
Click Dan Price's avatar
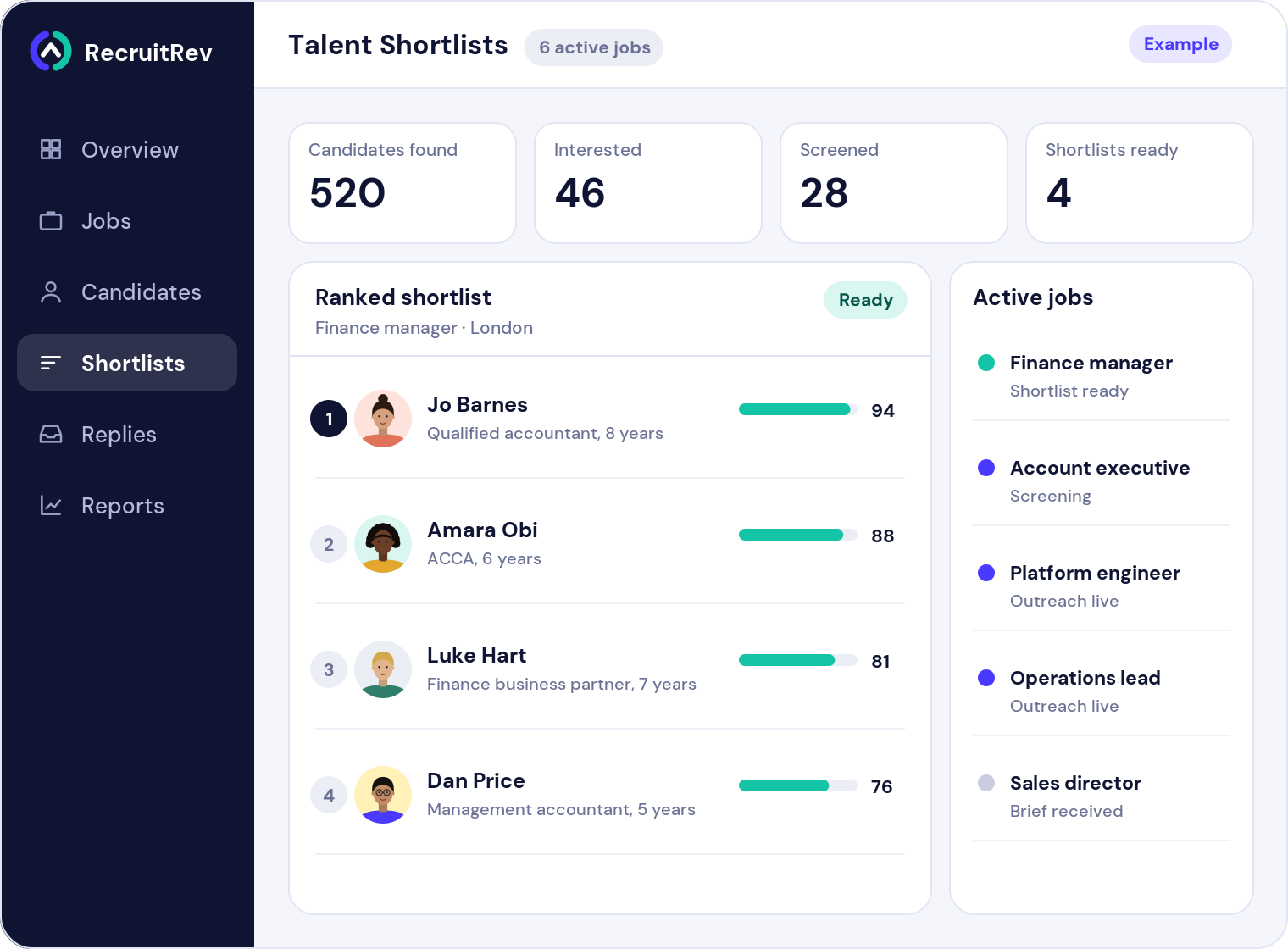(383, 795)
